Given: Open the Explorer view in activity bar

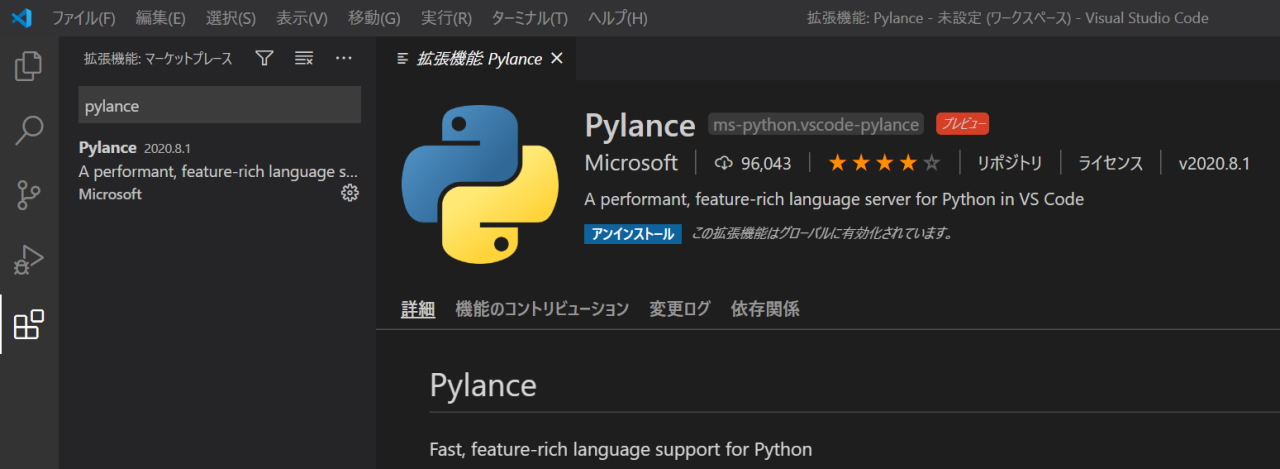Looking at the screenshot, I should click(29, 66).
